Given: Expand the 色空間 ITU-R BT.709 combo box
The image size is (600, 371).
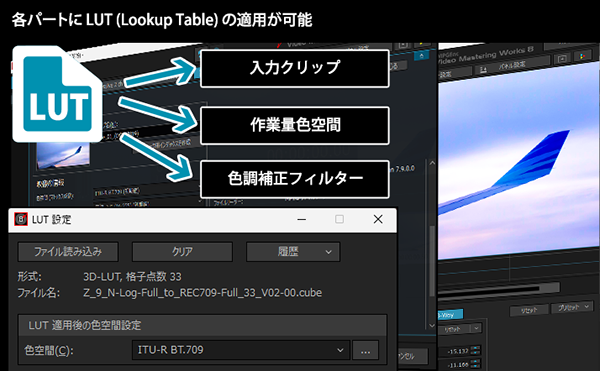Looking at the screenshot, I should [x=241, y=350].
